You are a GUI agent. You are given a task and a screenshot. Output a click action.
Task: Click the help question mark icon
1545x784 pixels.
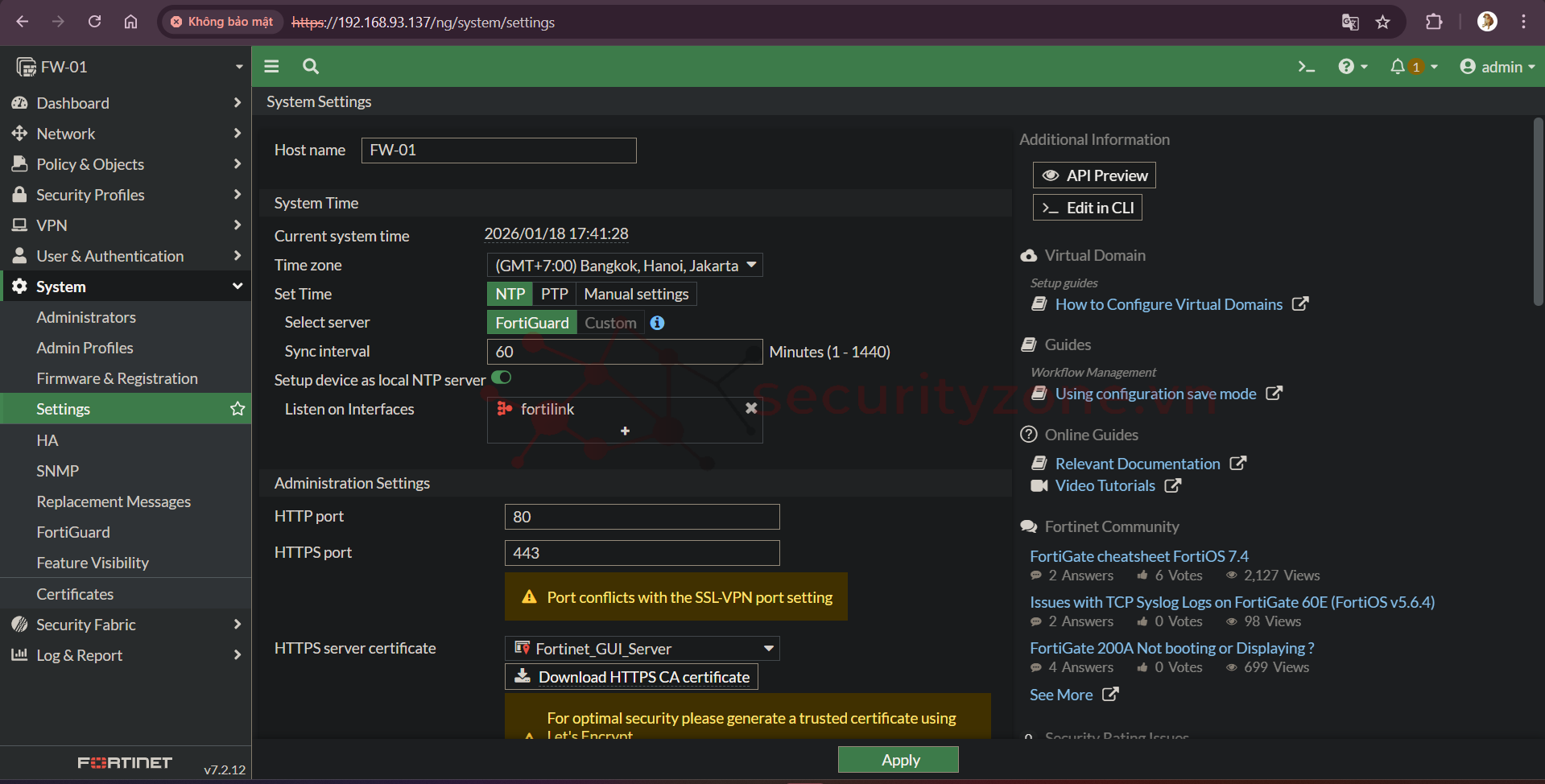click(1346, 67)
